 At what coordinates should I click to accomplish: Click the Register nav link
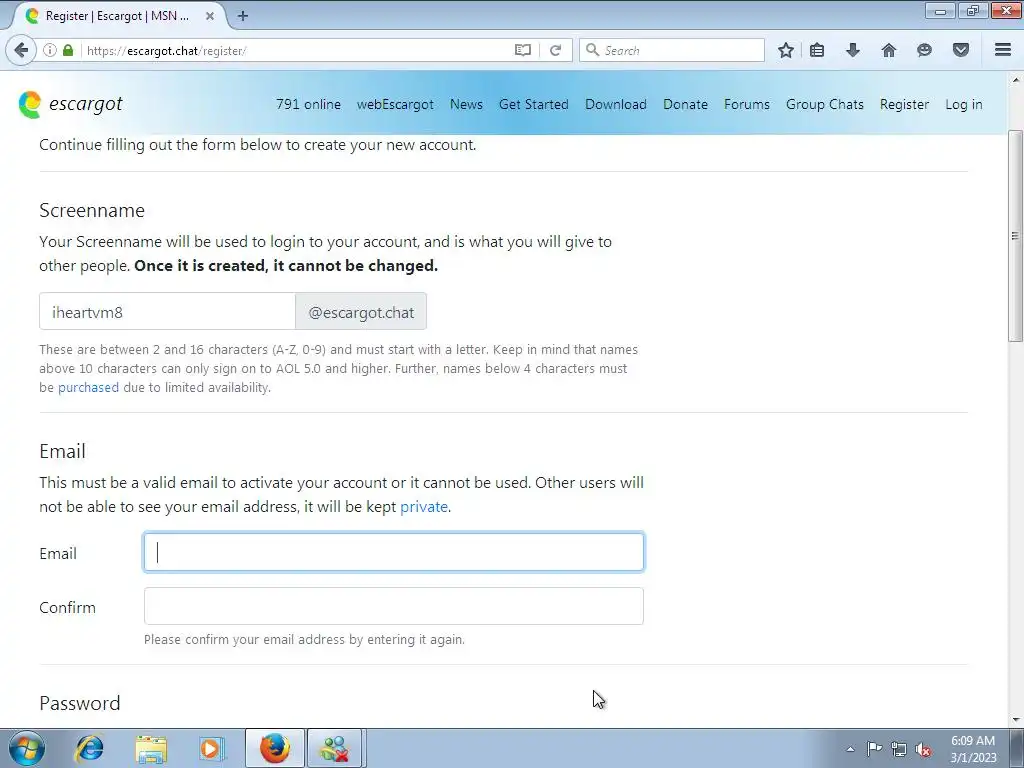point(904,104)
